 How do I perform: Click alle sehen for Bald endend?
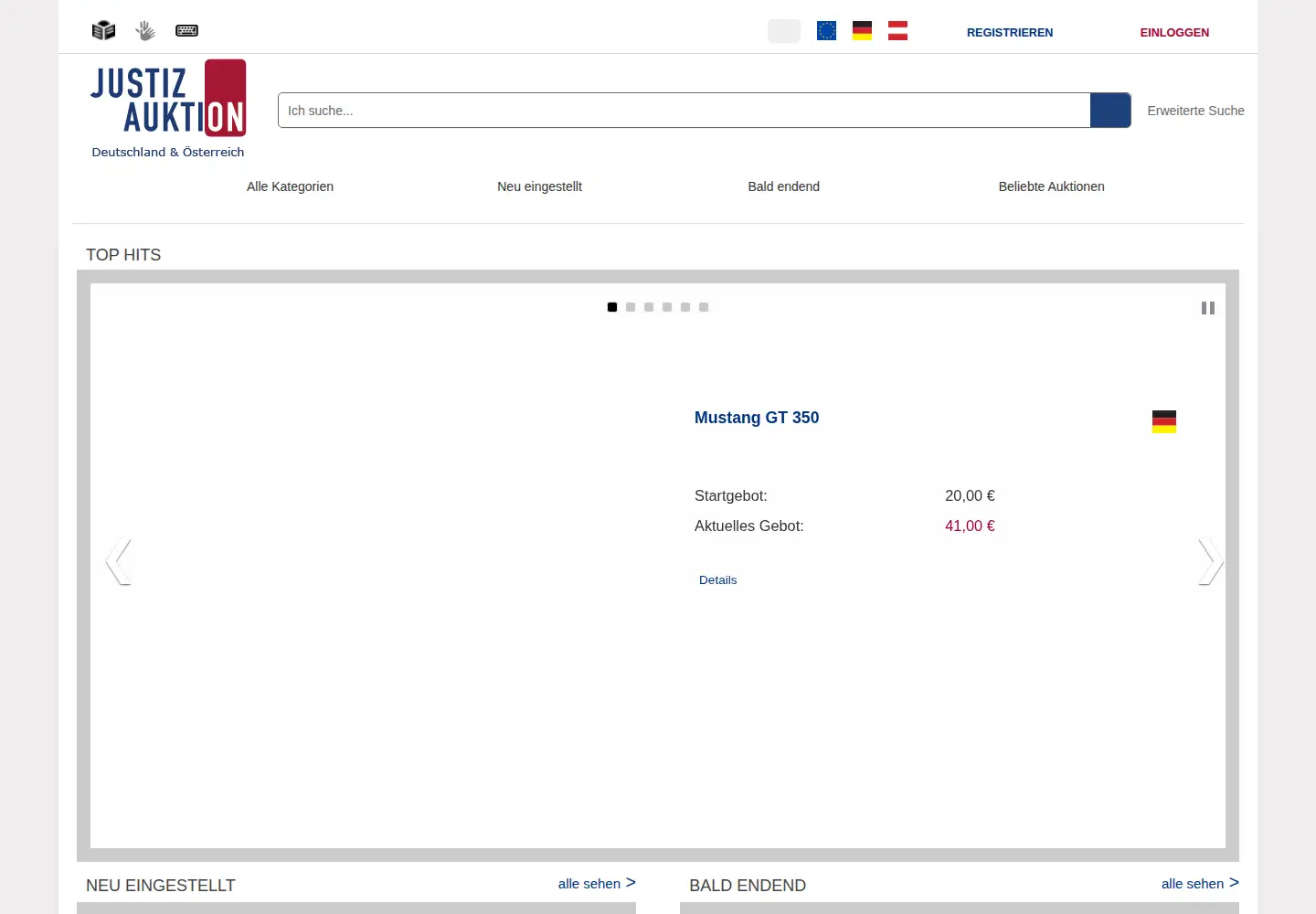1200,883
